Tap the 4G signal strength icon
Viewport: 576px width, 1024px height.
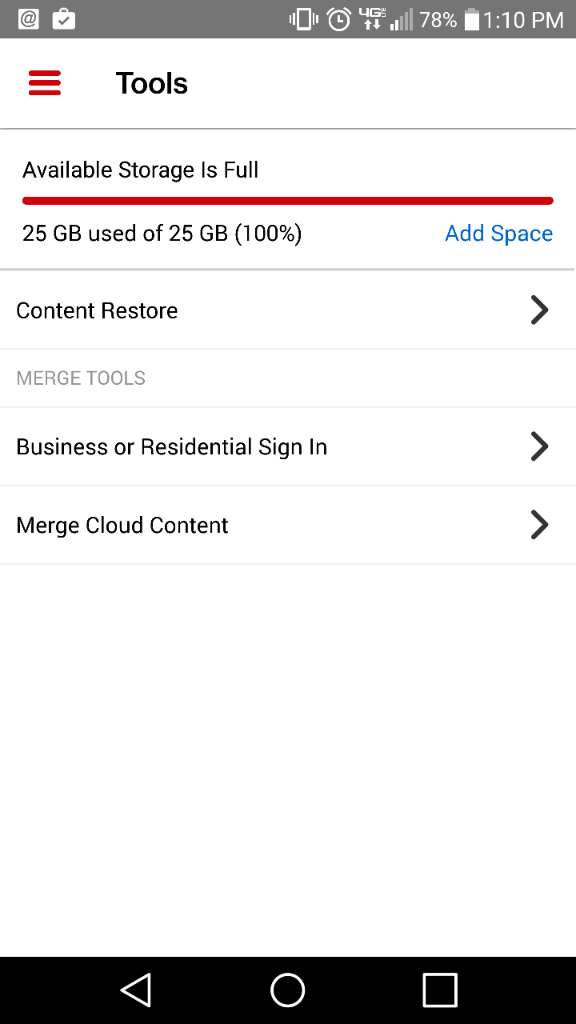click(386, 20)
